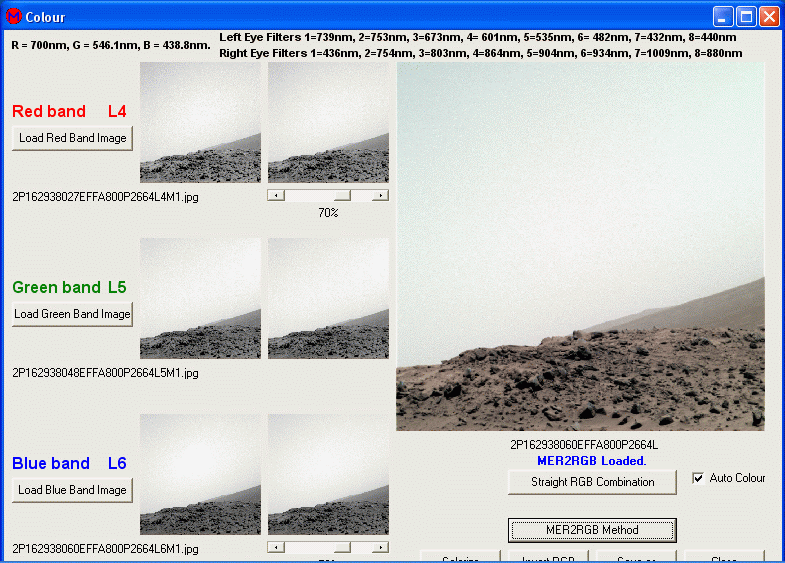The width and height of the screenshot is (785, 563).
Task: Click the red band 70% slider thumb
Action: (342, 195)
